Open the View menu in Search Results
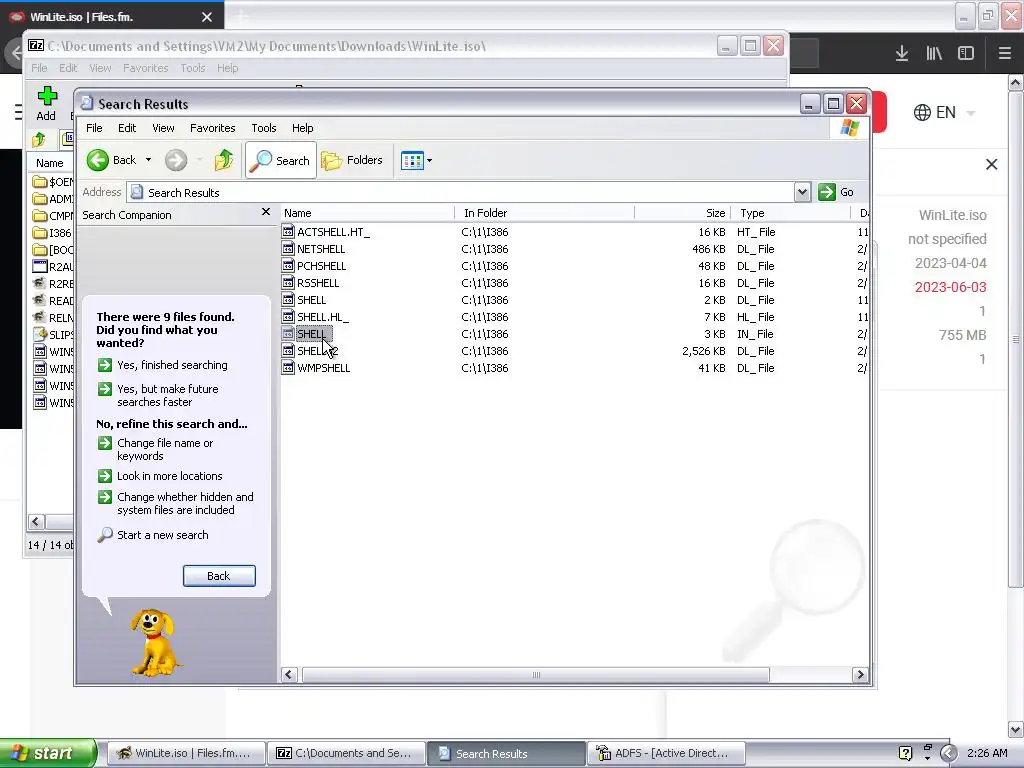This screenshot has height=768, width=1024. tap(163, 128)
